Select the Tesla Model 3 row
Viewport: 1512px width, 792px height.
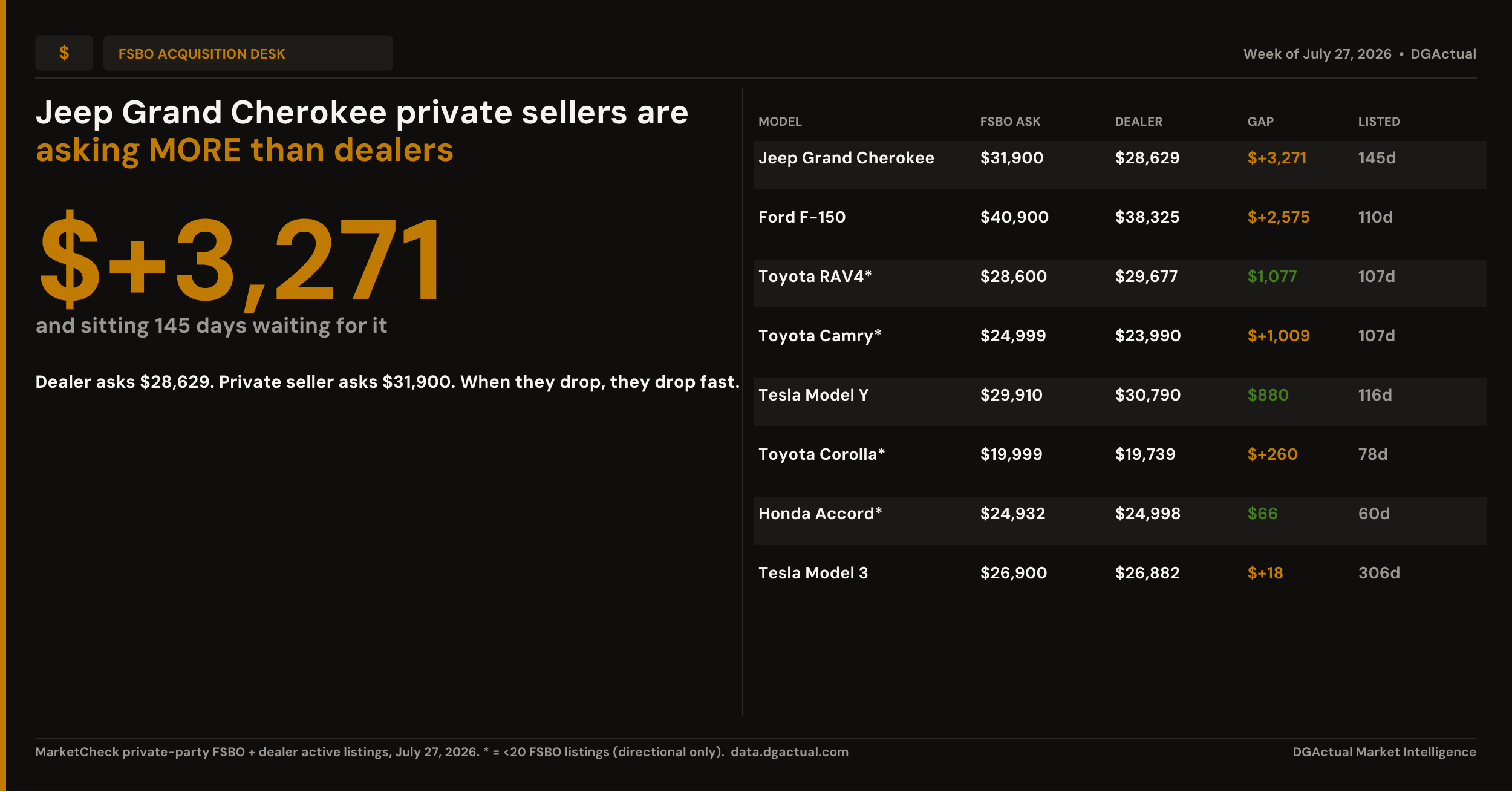point(1119,580)
